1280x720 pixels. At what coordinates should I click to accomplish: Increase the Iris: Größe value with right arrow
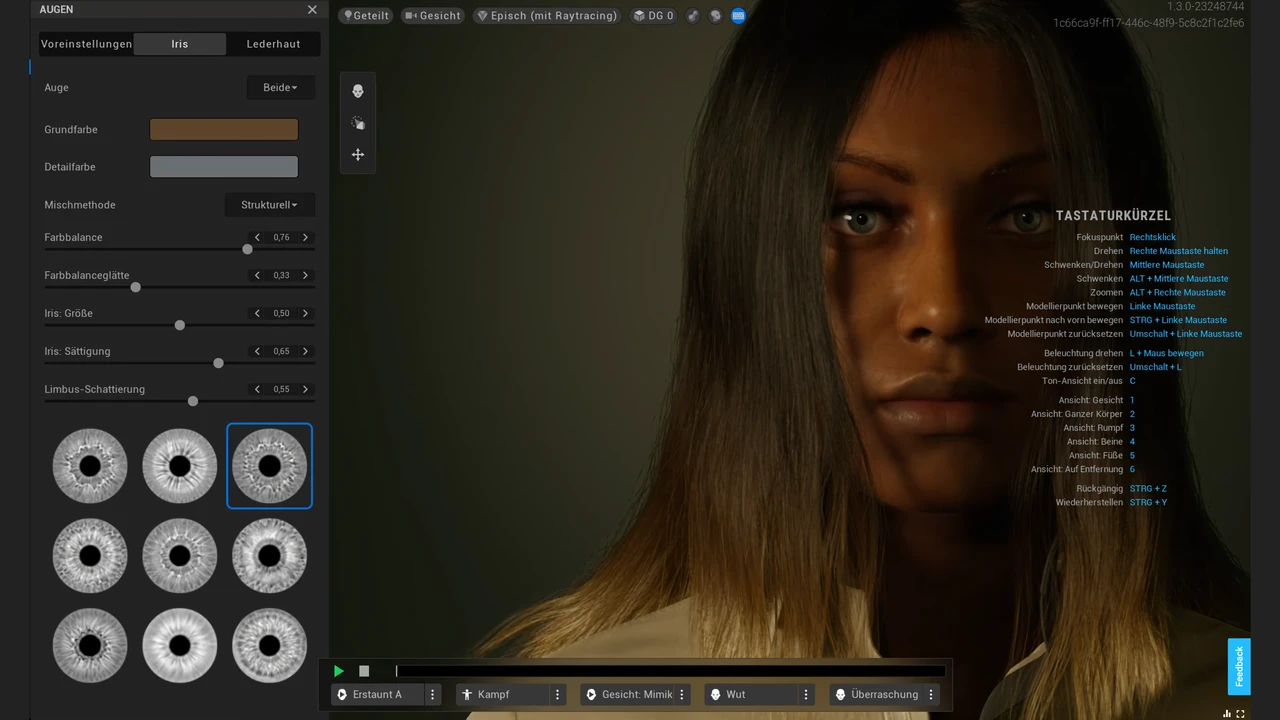(x=305, y=314)
